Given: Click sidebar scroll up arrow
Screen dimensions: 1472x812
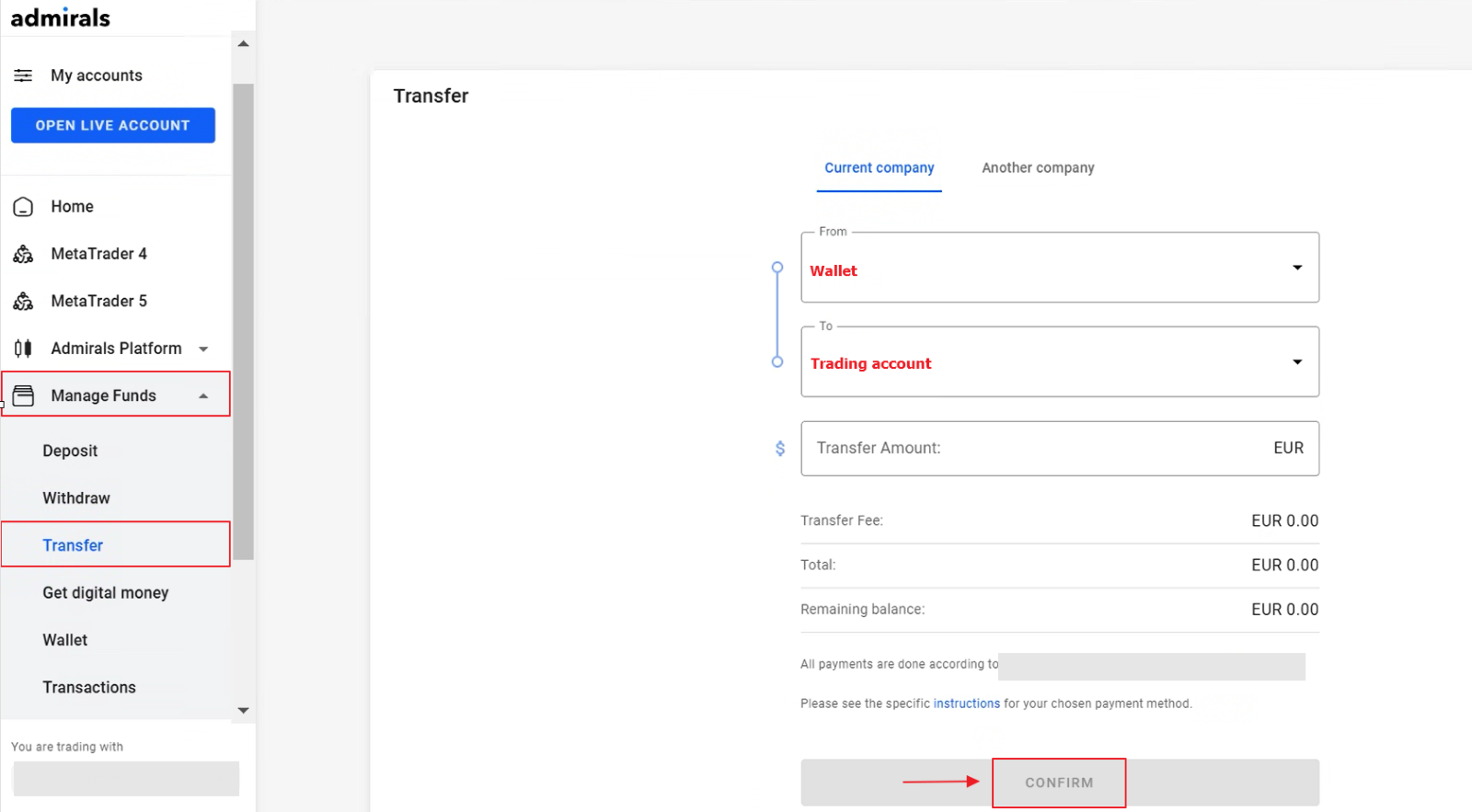Looking at the screenshot, I should [x=243, y=43].
